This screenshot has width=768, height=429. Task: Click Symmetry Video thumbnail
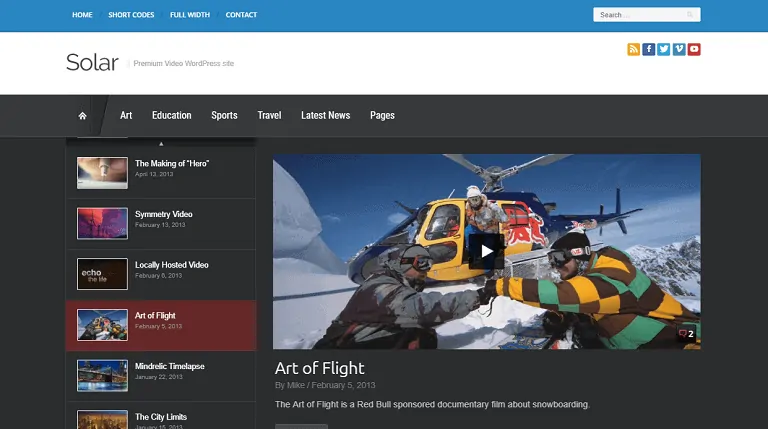click(x=102, y=223)
